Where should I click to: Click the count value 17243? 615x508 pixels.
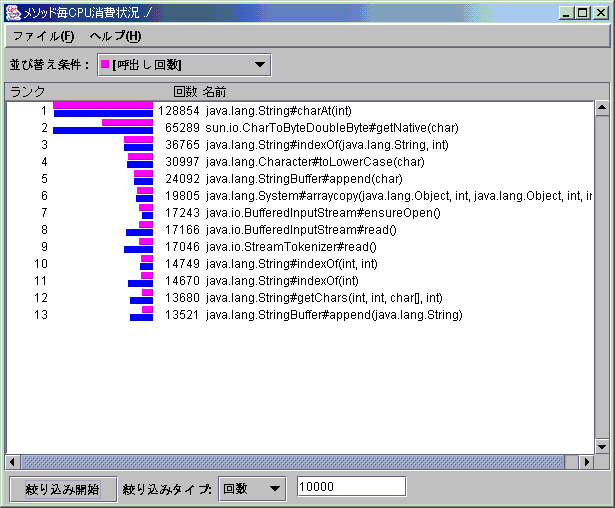(x=182, y=213)
